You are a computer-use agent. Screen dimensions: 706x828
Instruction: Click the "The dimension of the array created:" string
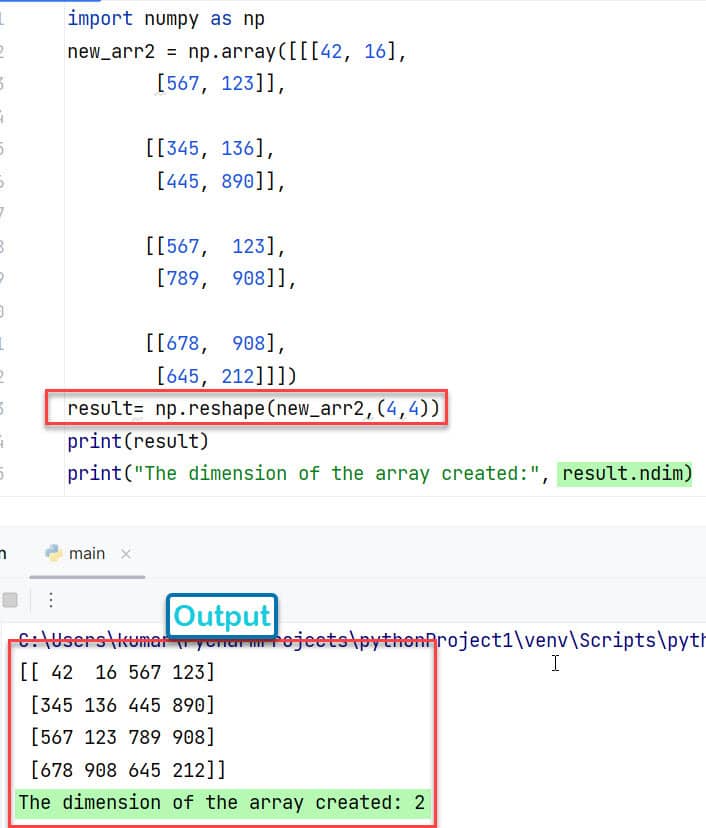coord(336,474)
